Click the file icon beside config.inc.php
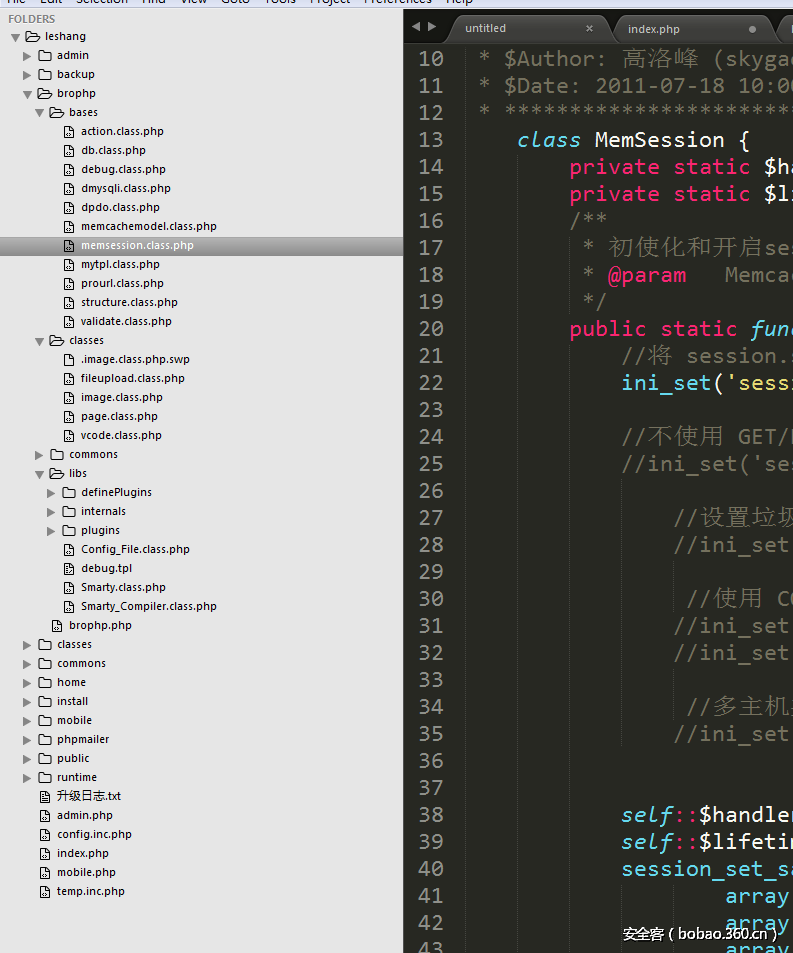The height and width of the screenshot is (953, 793). click(x=45, y=835)
